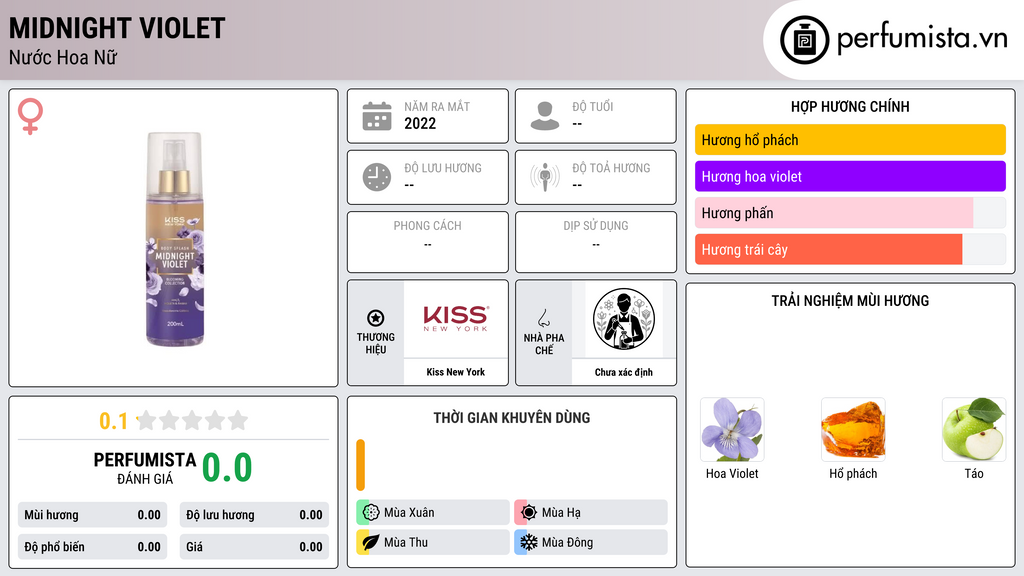Click the Độ lưu hương 0.00 rating row
The width and height of the screenshot is (1024, 576).
click(254, 515)
